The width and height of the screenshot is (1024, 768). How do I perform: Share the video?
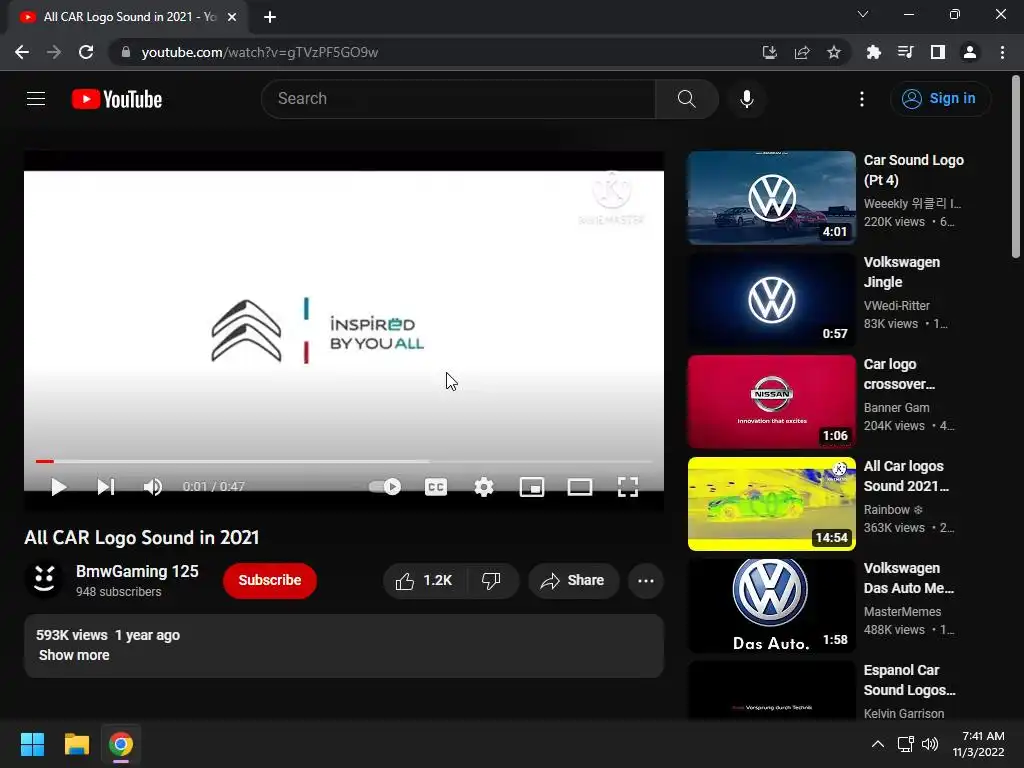pos(573,581)
